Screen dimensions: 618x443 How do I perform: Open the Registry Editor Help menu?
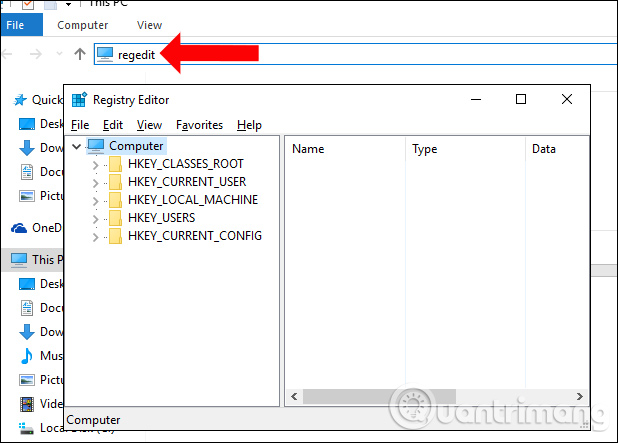click(249, 125)
